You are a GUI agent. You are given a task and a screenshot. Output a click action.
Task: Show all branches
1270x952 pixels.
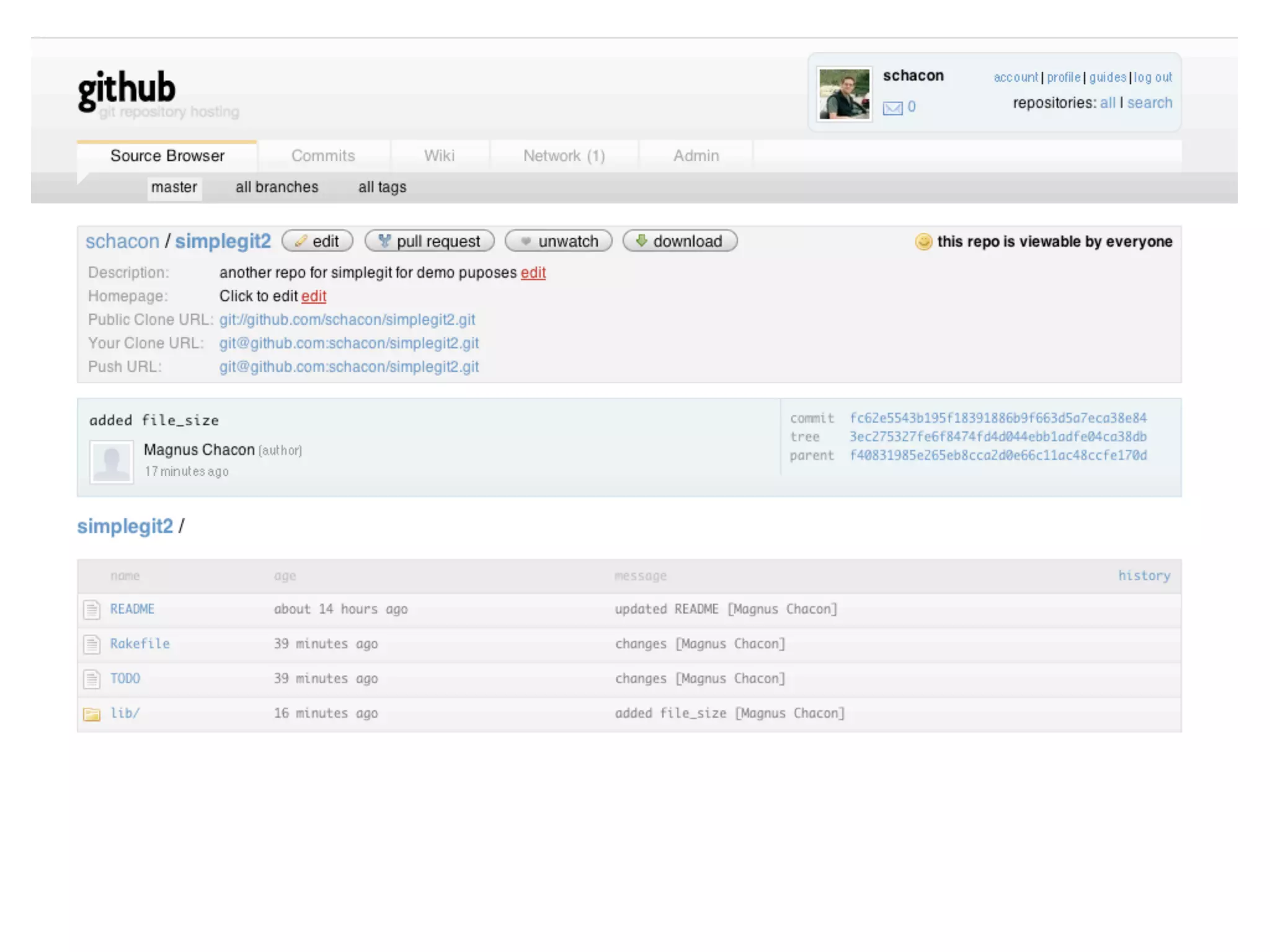[x=277, y=187]
